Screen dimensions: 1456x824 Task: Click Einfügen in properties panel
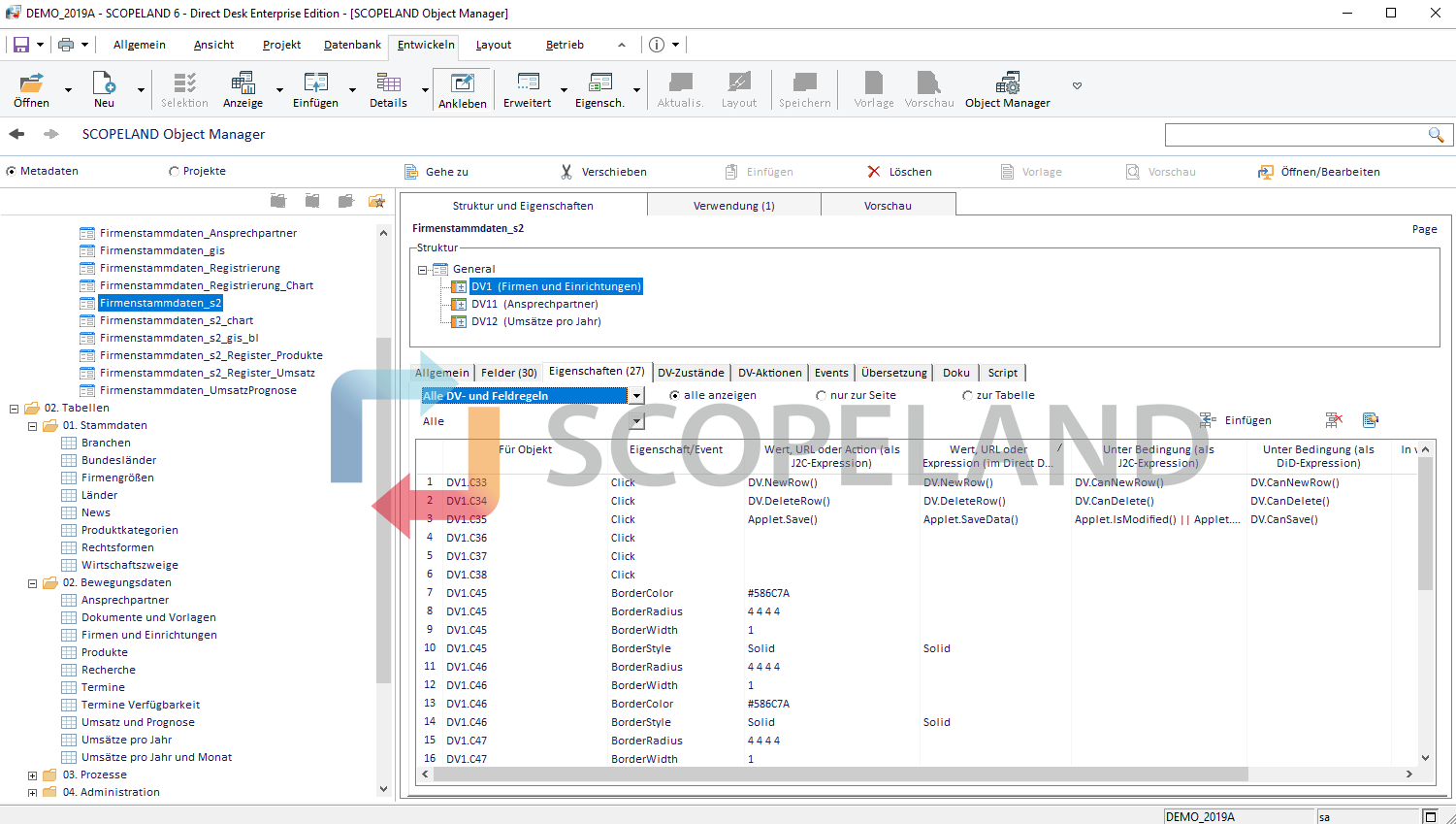[1236, 420]
